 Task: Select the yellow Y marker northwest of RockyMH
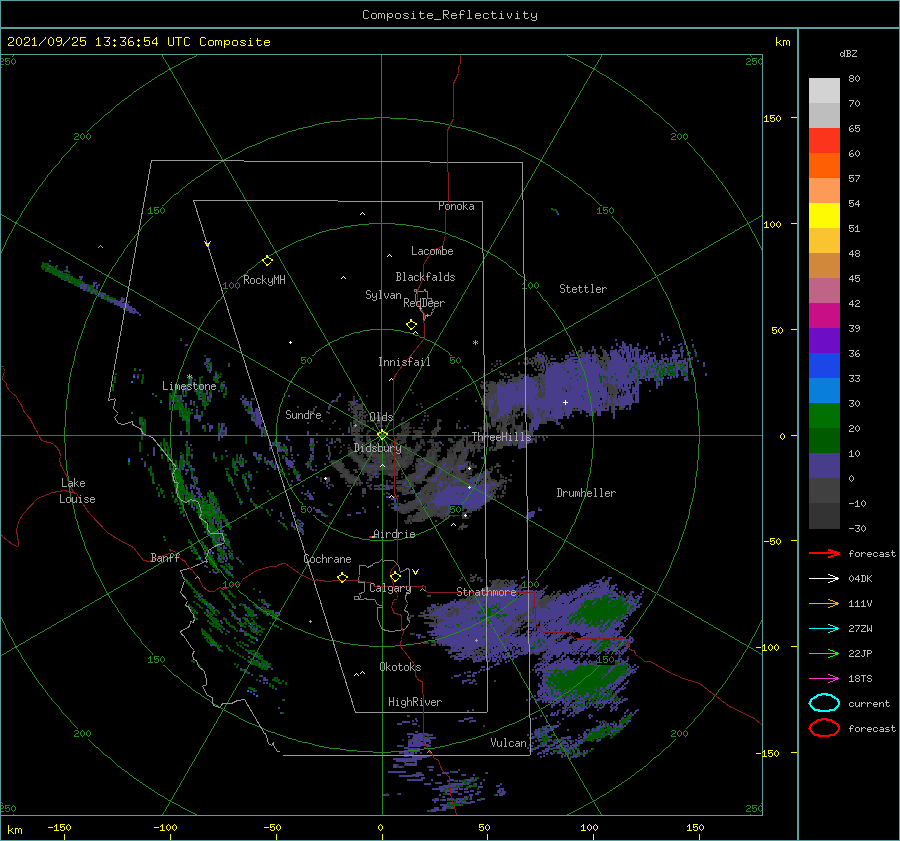[x=208, y=244]
